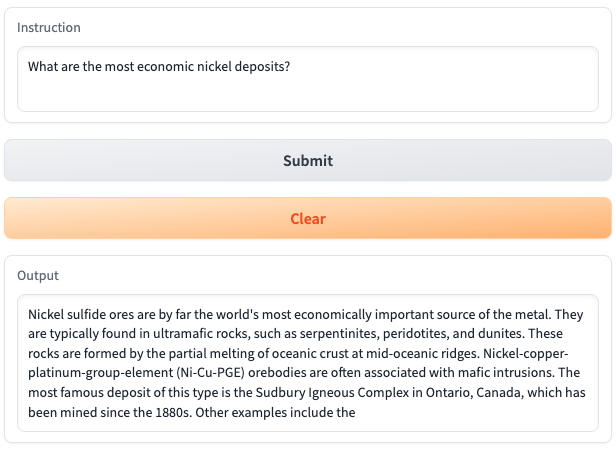This screenshot has height=449, width=616.
Task: Click the word 'What' in Instruction box
Action: (44, 67)
